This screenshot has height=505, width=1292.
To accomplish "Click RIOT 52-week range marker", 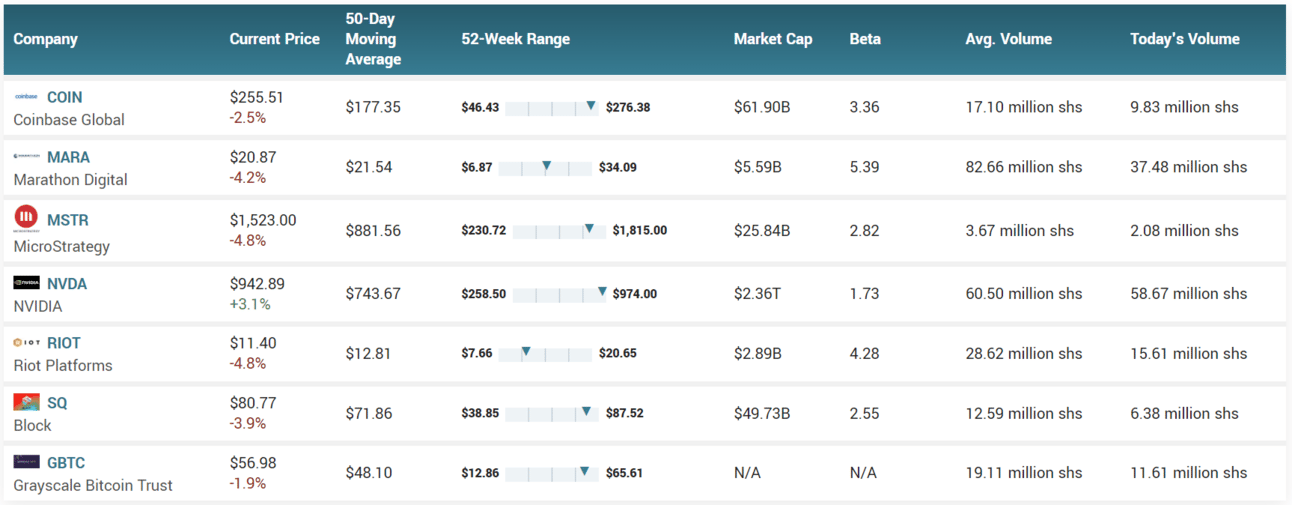I will click(526, 351).
